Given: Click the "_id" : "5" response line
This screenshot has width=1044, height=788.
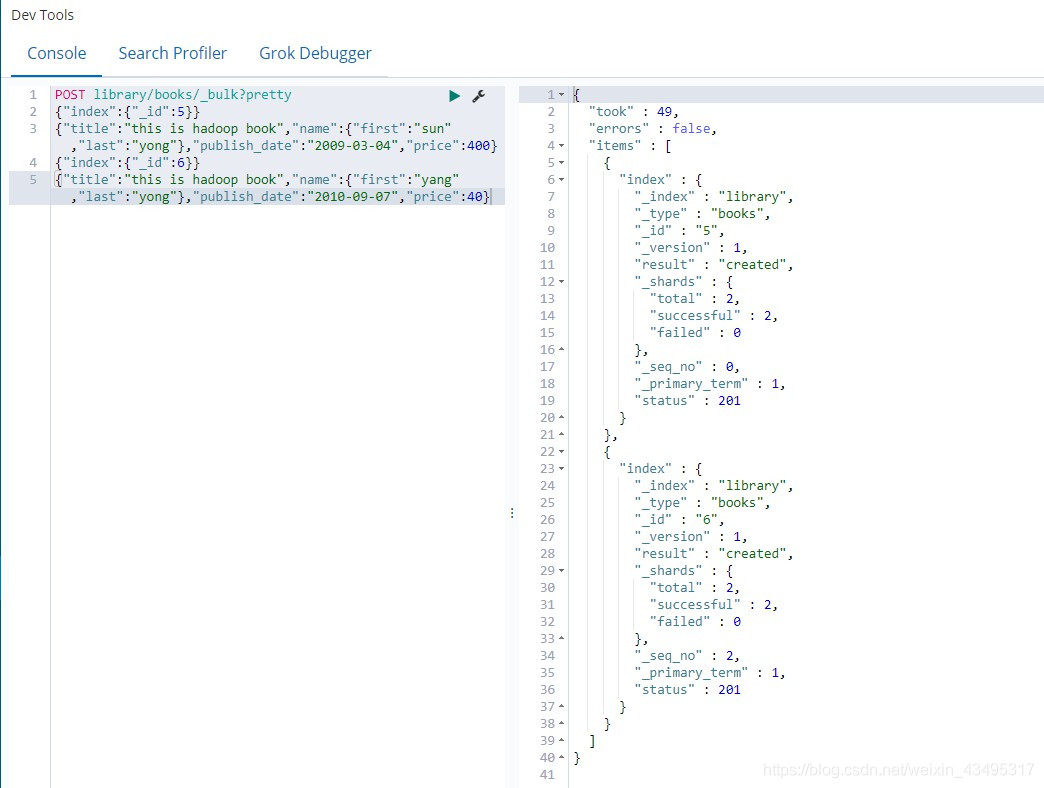Looking at the screenshot, I should 679,230.
